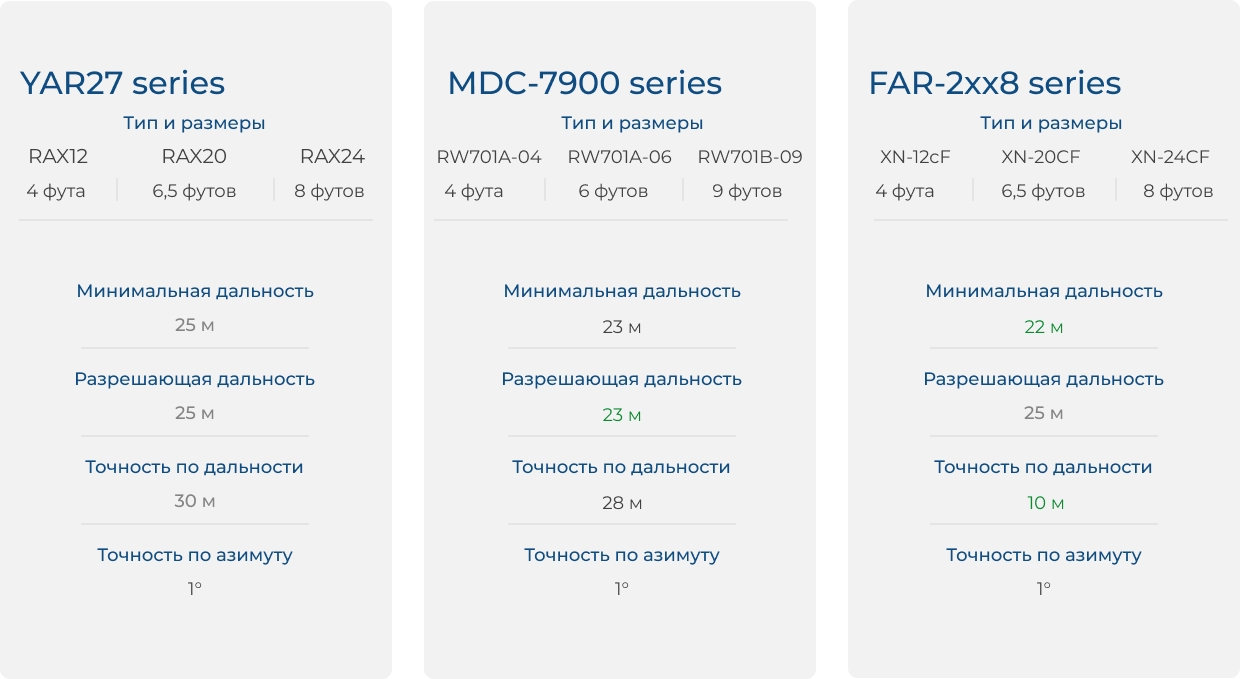Click the green 10 м accuracy value
The width and height of the screenshot is (1240, 679).
[x=1045, y=502]
